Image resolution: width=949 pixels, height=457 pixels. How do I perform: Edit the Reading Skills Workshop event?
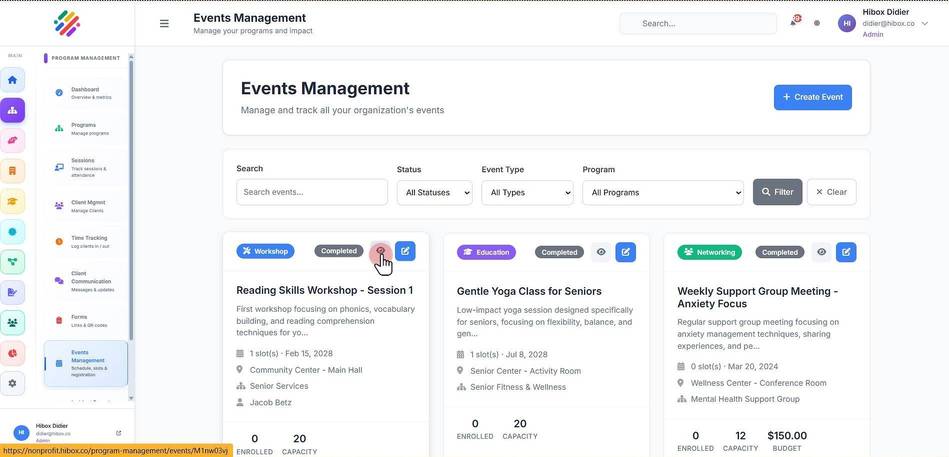[x=405, y=251]
